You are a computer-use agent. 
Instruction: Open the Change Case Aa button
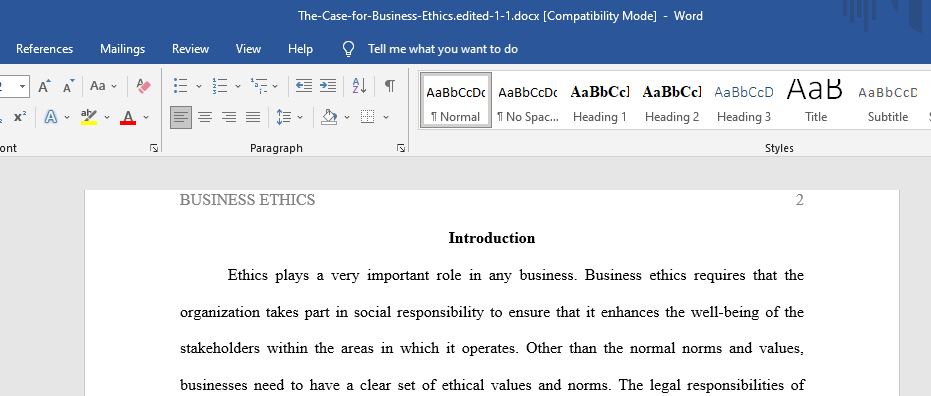98,86
